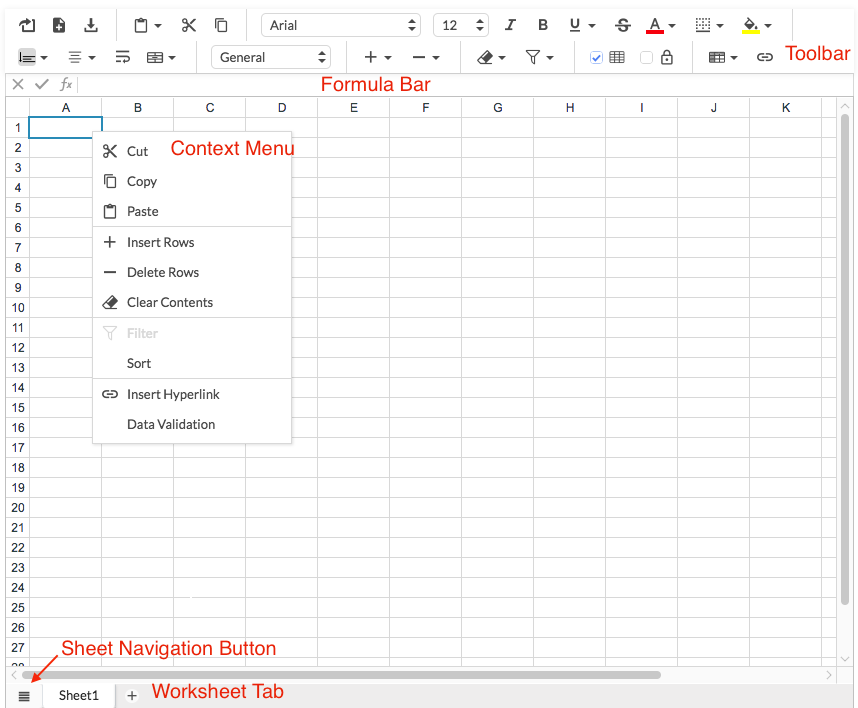Click the horizontal text alignment icon
Screen dimensions: 858x708
(75, 57)
